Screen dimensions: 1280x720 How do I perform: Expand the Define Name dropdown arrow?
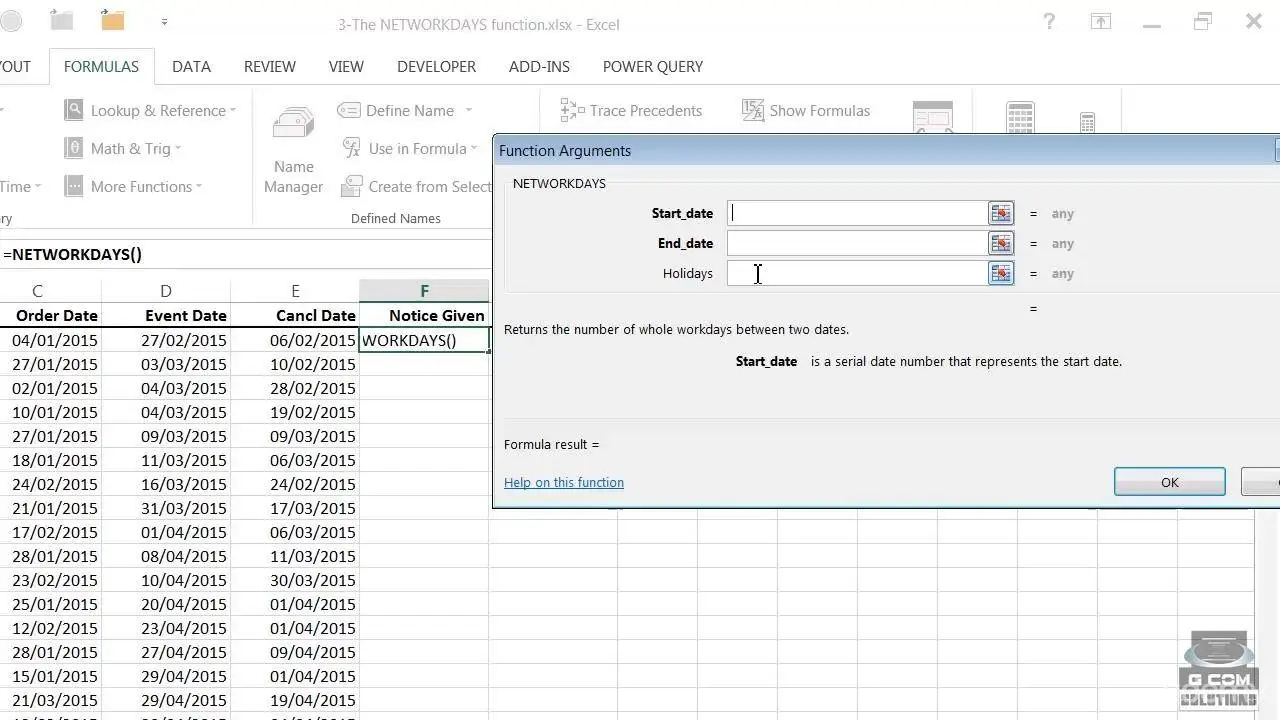468,111
